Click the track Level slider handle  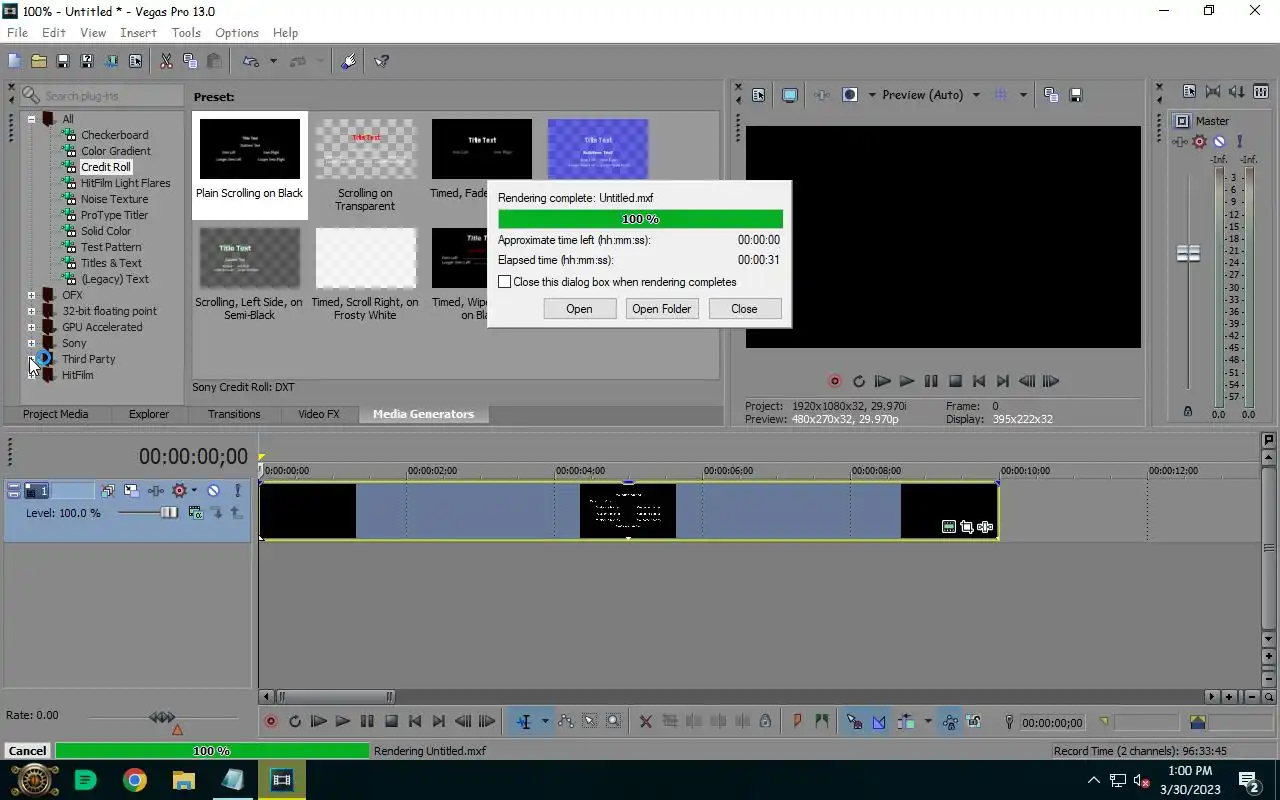tap(170, 513)
